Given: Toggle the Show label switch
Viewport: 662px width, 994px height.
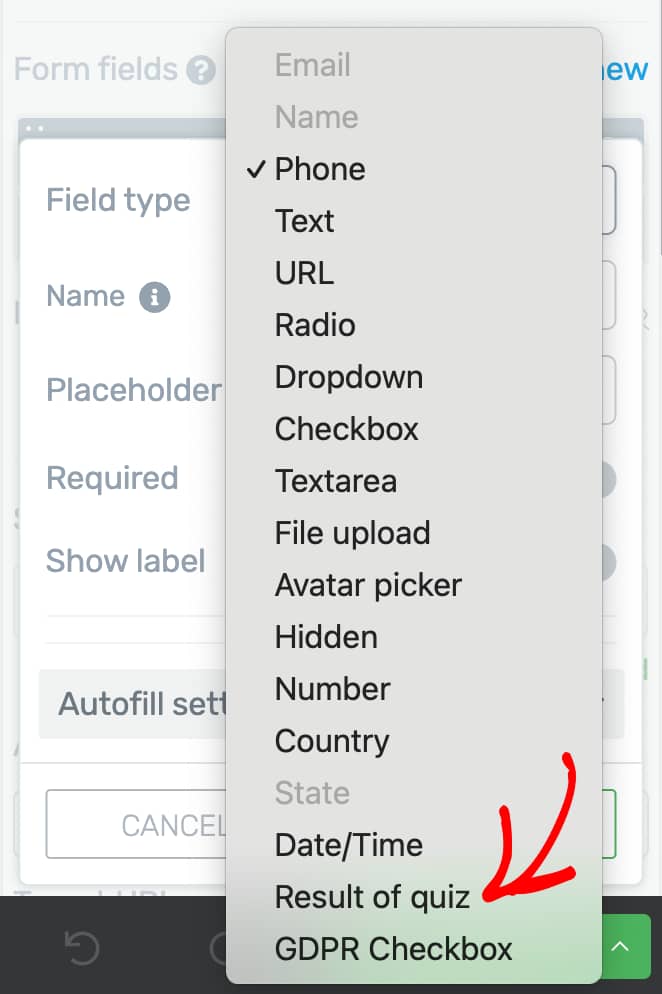Looking at the screenshot, I should tap(606, 562).
